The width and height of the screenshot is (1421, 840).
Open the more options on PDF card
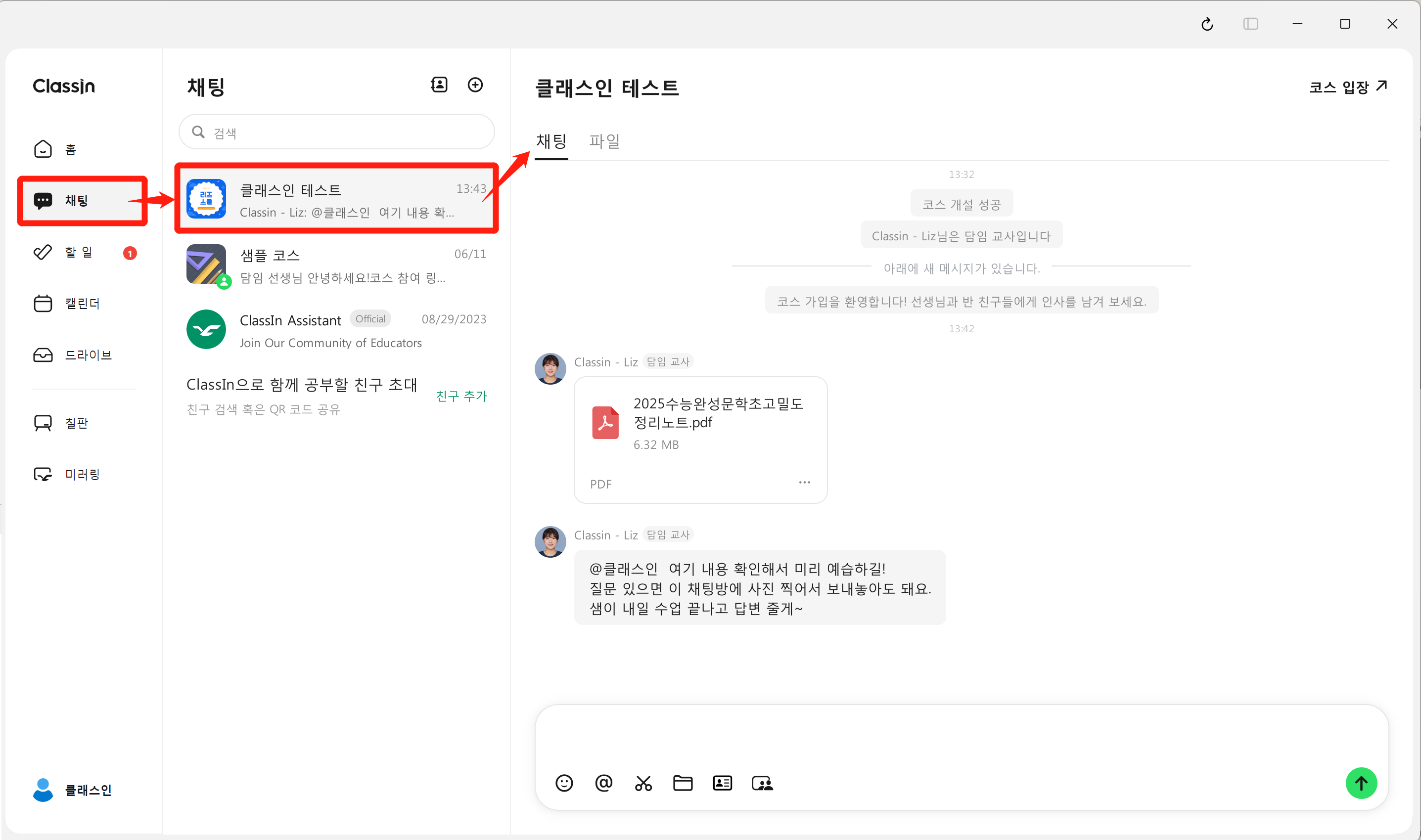point(805,482)
